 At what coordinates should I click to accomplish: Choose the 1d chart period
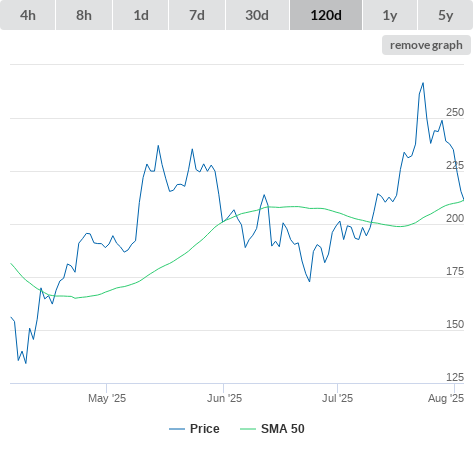tap(141, 15)
